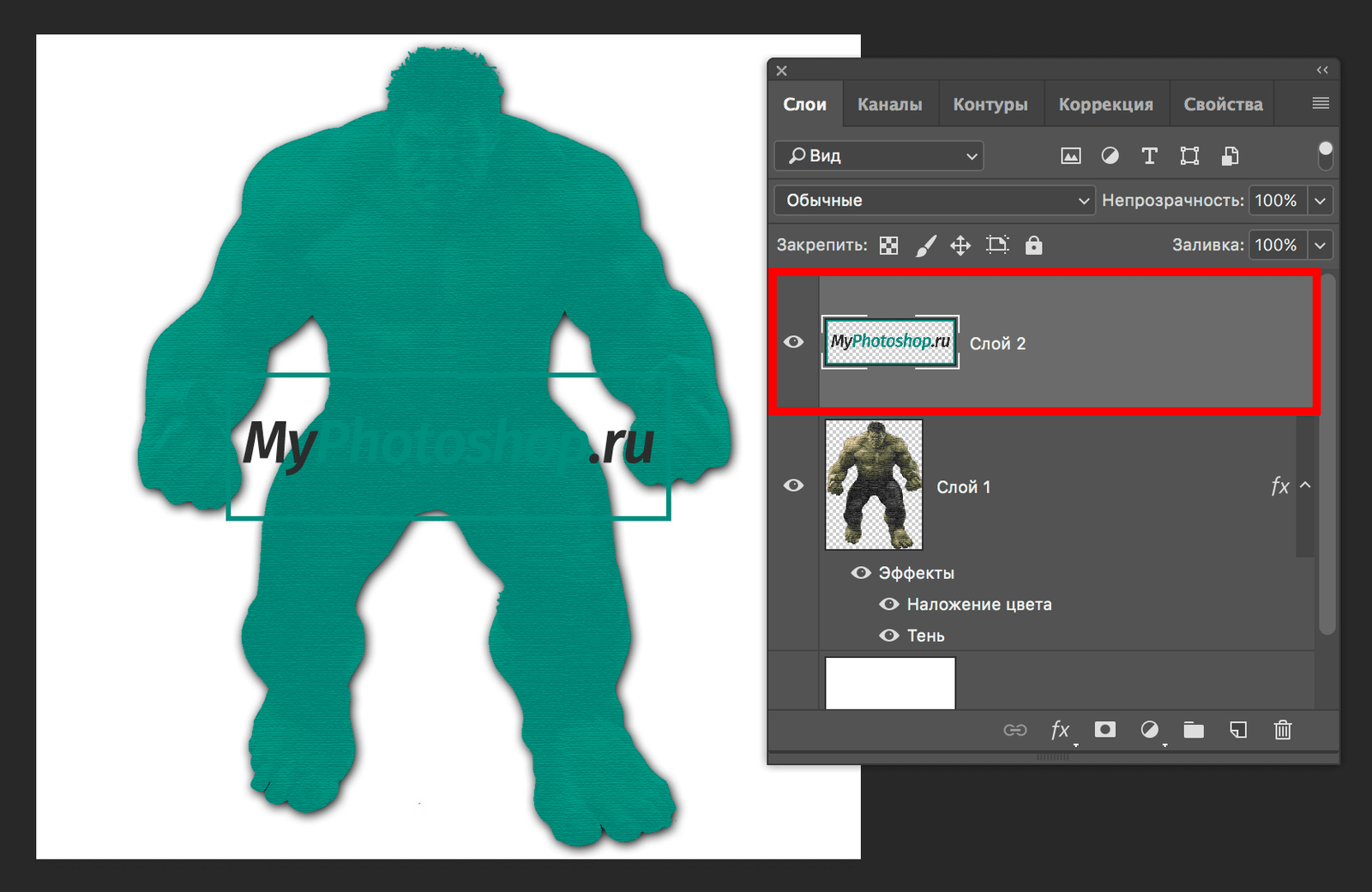This screenshot has width=1372, height=892.
Task: Open the Непрозрачность dropdown
Action: click(1321, 200)
